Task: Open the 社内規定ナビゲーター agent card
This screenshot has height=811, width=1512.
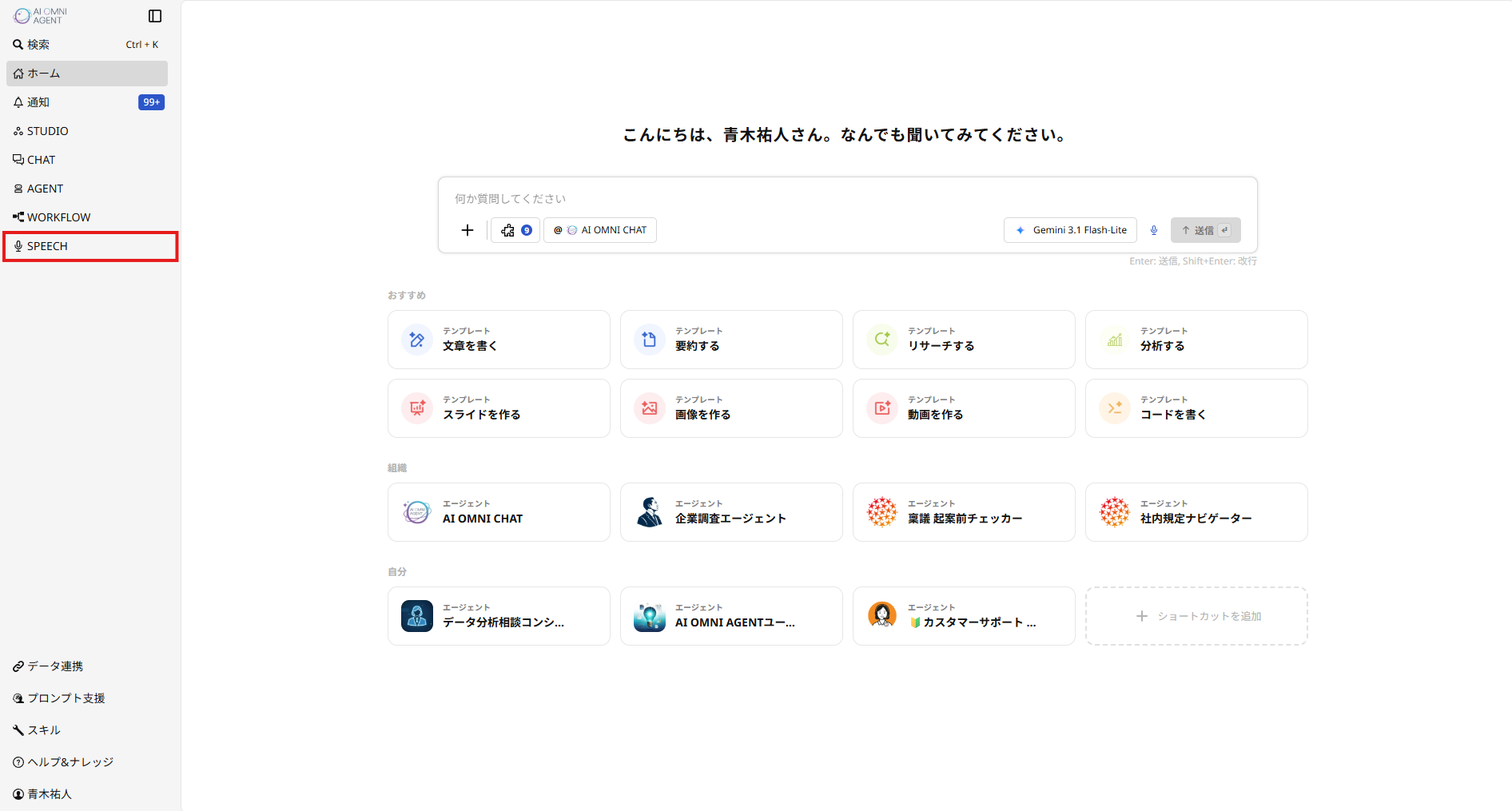Action: (1196, 512)
